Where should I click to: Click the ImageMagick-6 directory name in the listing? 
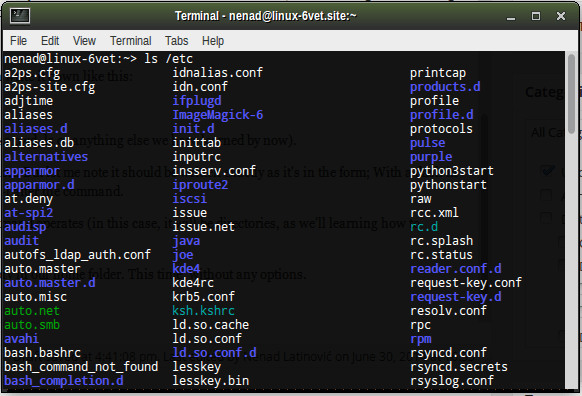pos(218,115)
